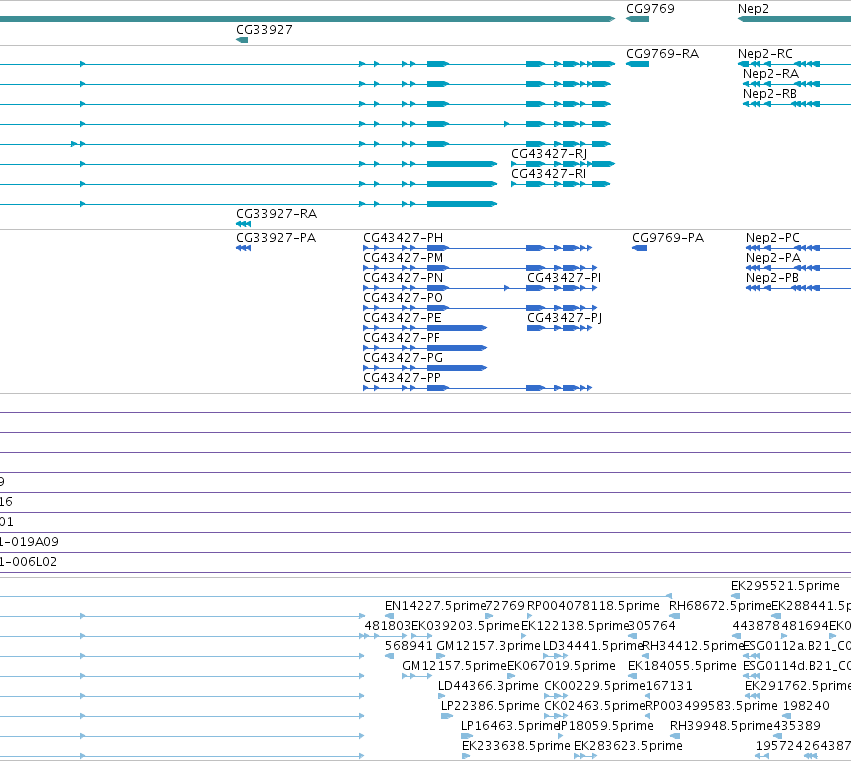
Task: Select protein Nep2-PC label
Action: (773, 238)
